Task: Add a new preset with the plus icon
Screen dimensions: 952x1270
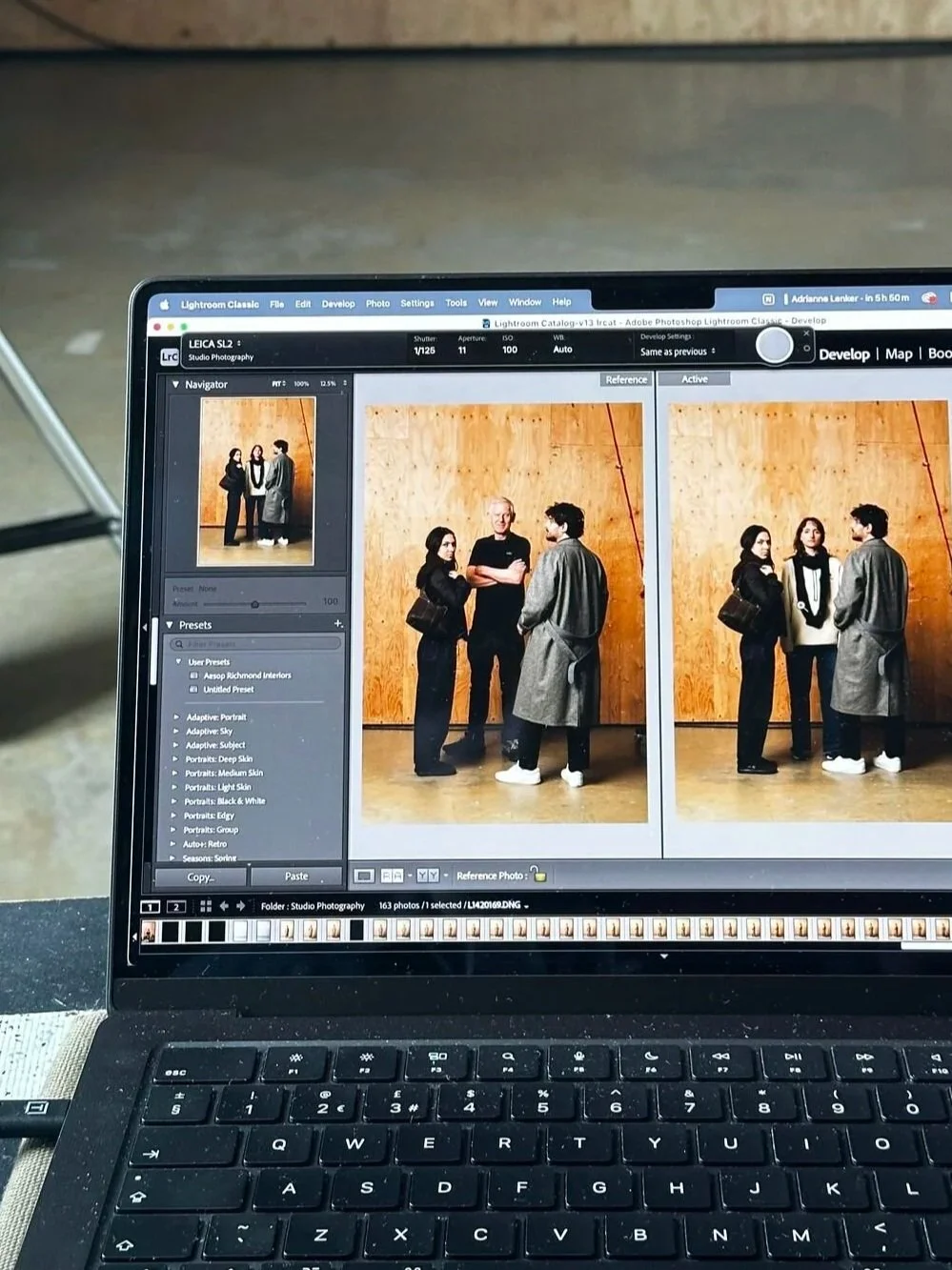Action: pyautogui.click(x=338, y=624)
